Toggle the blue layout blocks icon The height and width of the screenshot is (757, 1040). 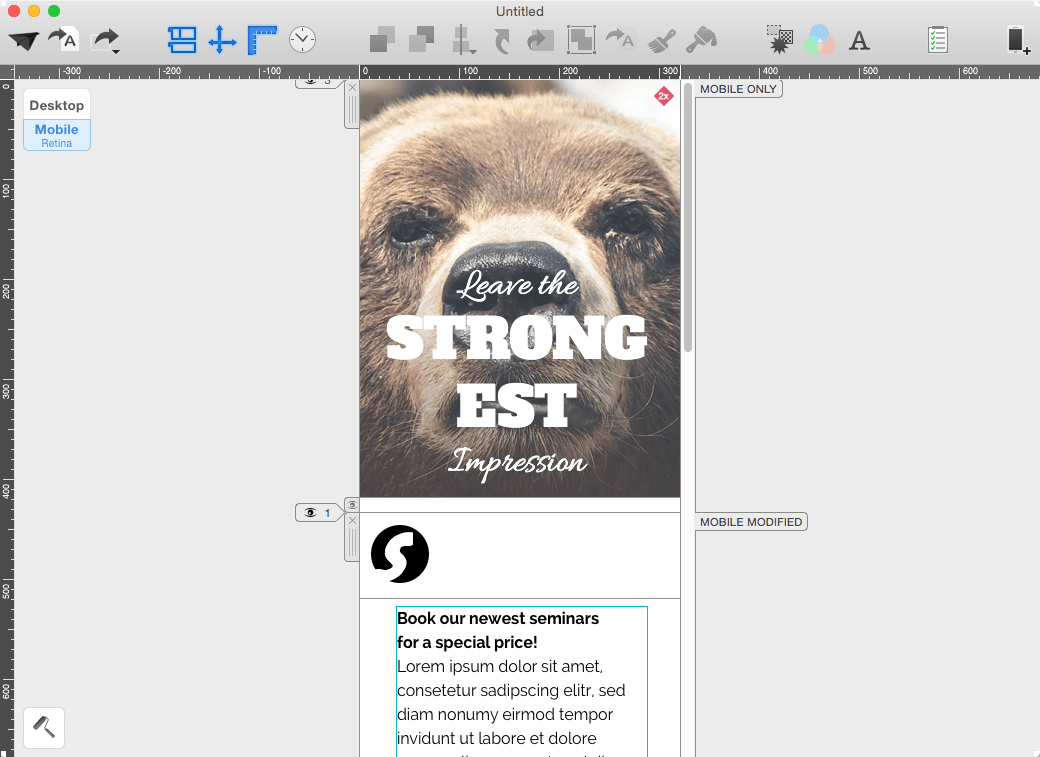[x=182, y=40]
